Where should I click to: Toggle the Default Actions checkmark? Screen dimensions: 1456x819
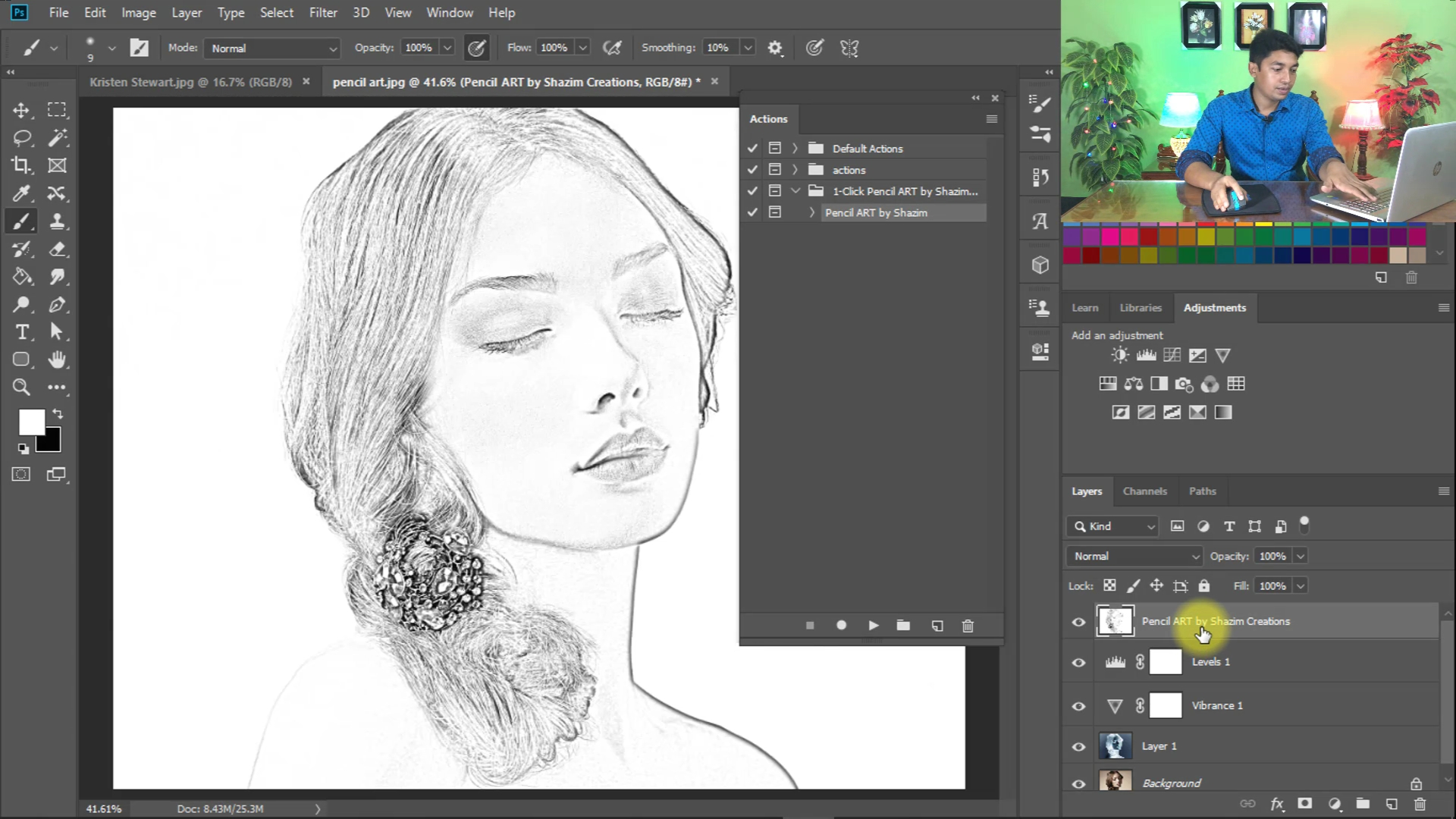(x=752, y=149)
